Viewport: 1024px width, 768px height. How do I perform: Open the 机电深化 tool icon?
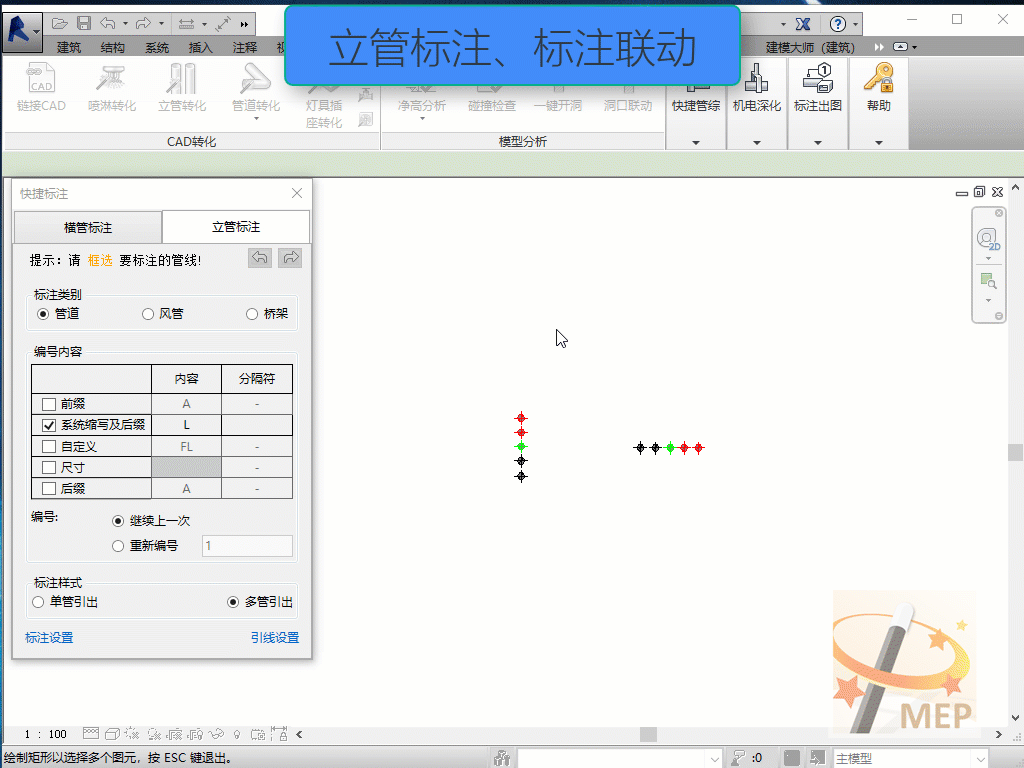(x=757, y=80)
